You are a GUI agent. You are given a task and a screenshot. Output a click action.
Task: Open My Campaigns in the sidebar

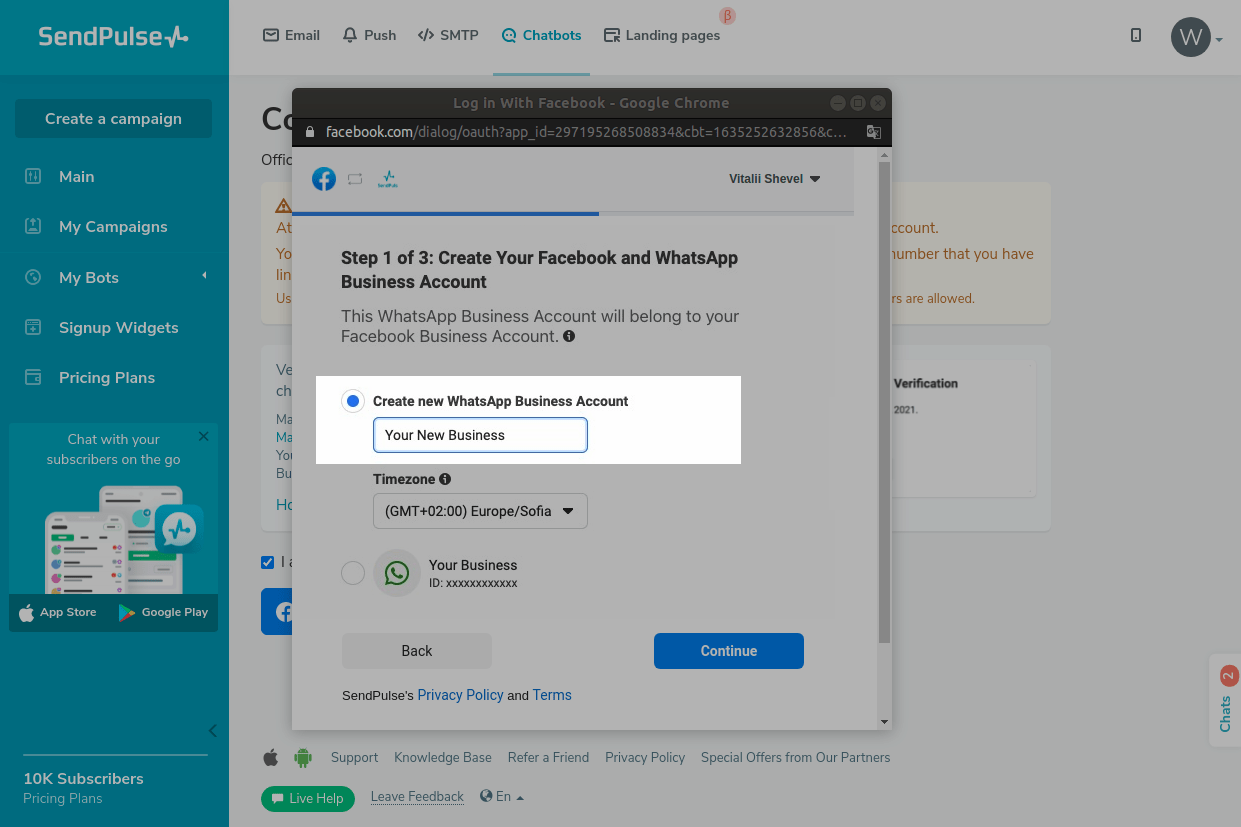pos(113,227)
